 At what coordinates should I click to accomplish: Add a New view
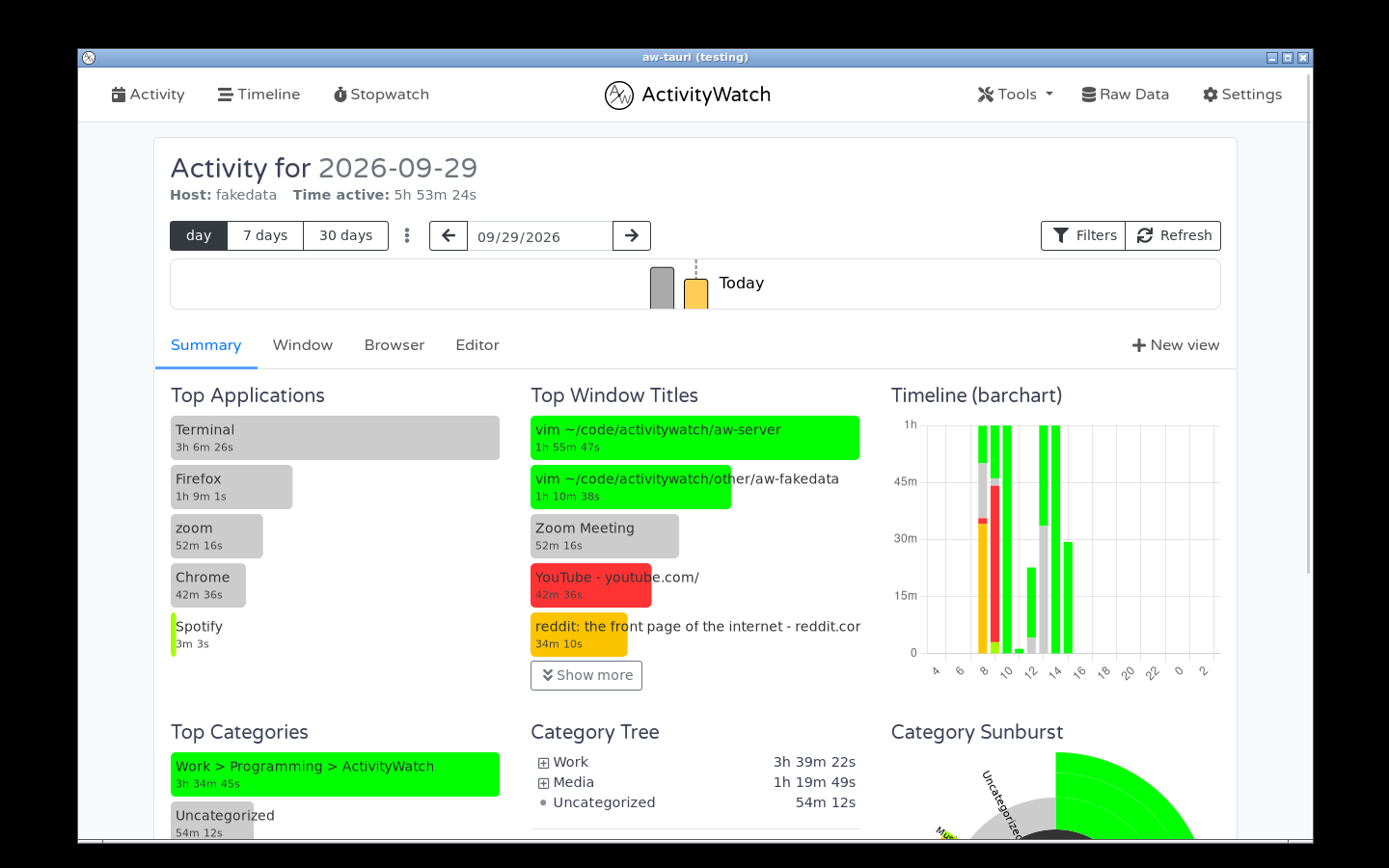pos(1176,345)
